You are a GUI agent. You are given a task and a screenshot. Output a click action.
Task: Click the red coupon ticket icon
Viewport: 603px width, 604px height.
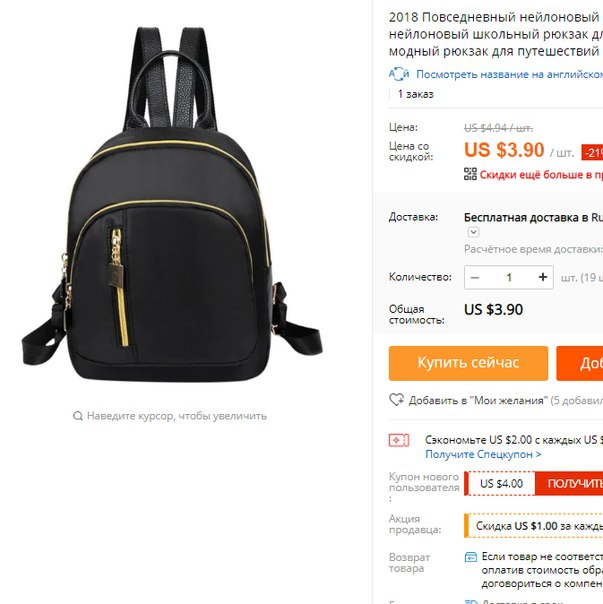pyautogui.click(x=399, y=440)
